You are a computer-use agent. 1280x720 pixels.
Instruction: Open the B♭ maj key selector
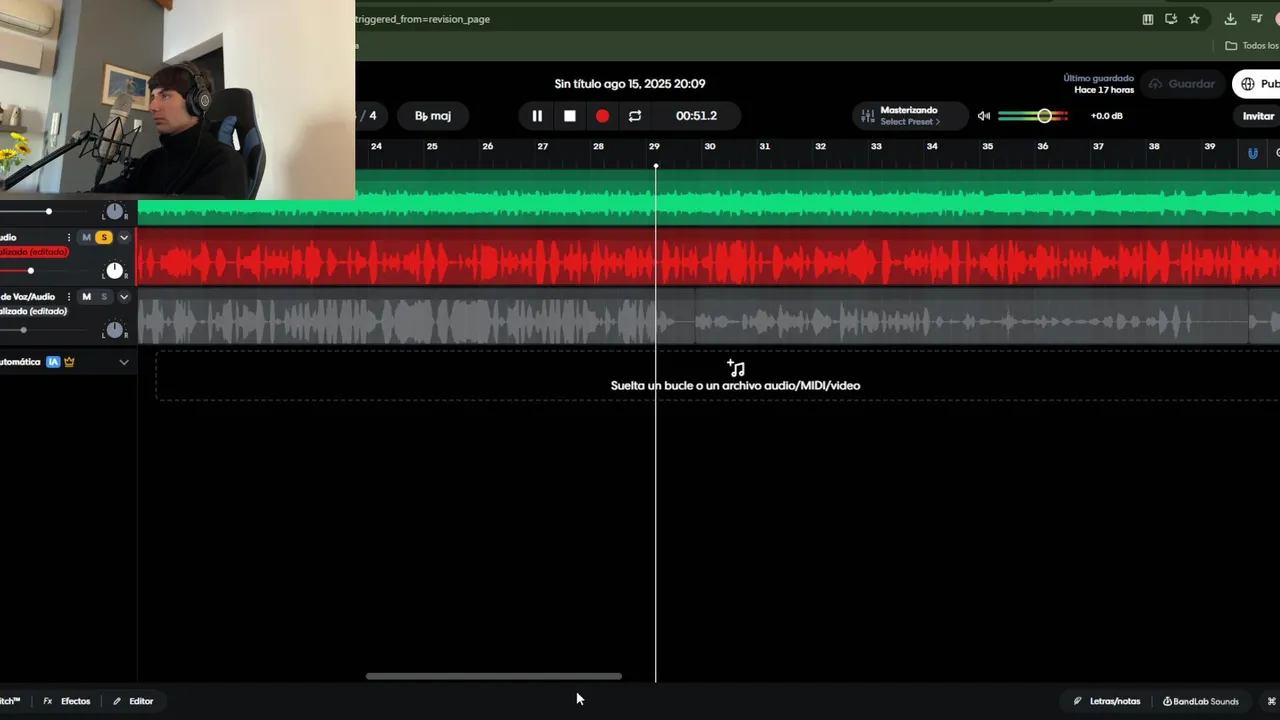coord(433,116)
